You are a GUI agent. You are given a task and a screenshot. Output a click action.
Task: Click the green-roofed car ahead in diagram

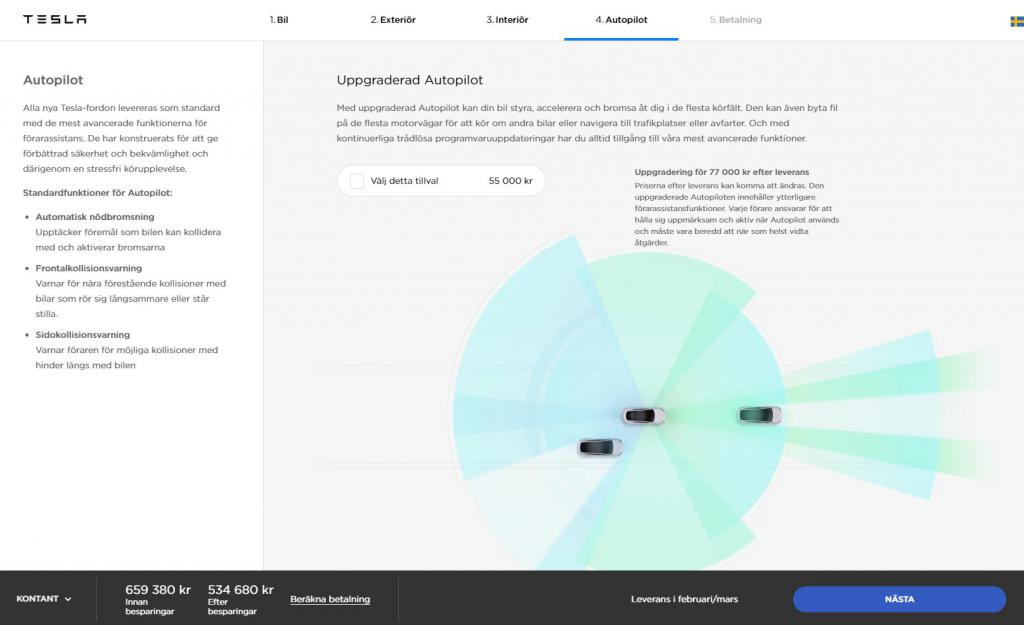pyautogui.click(x=760, y=415)
